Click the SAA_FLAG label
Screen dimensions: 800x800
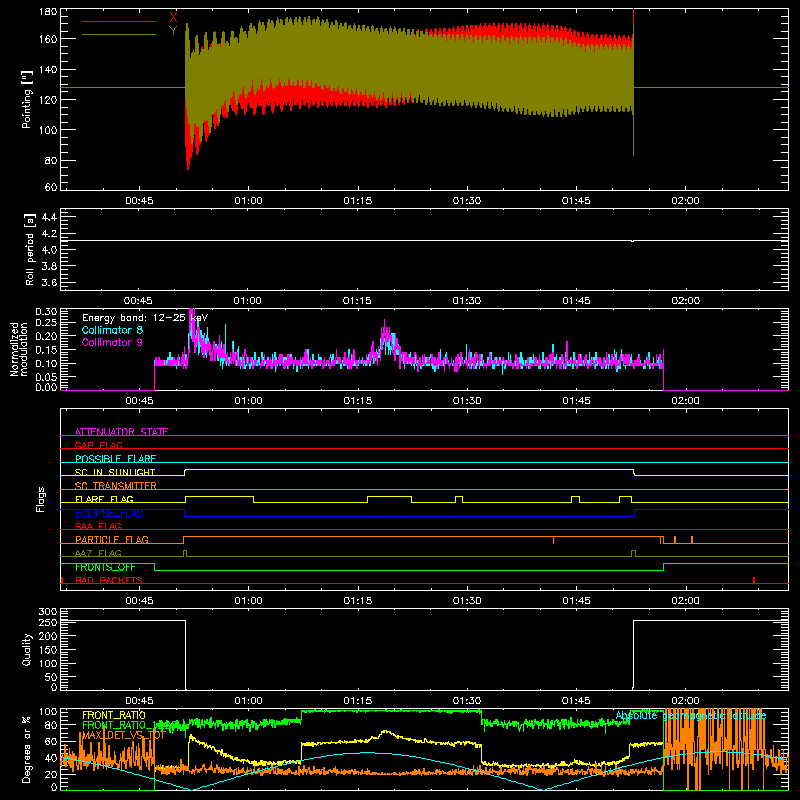(x=98, y=526)
